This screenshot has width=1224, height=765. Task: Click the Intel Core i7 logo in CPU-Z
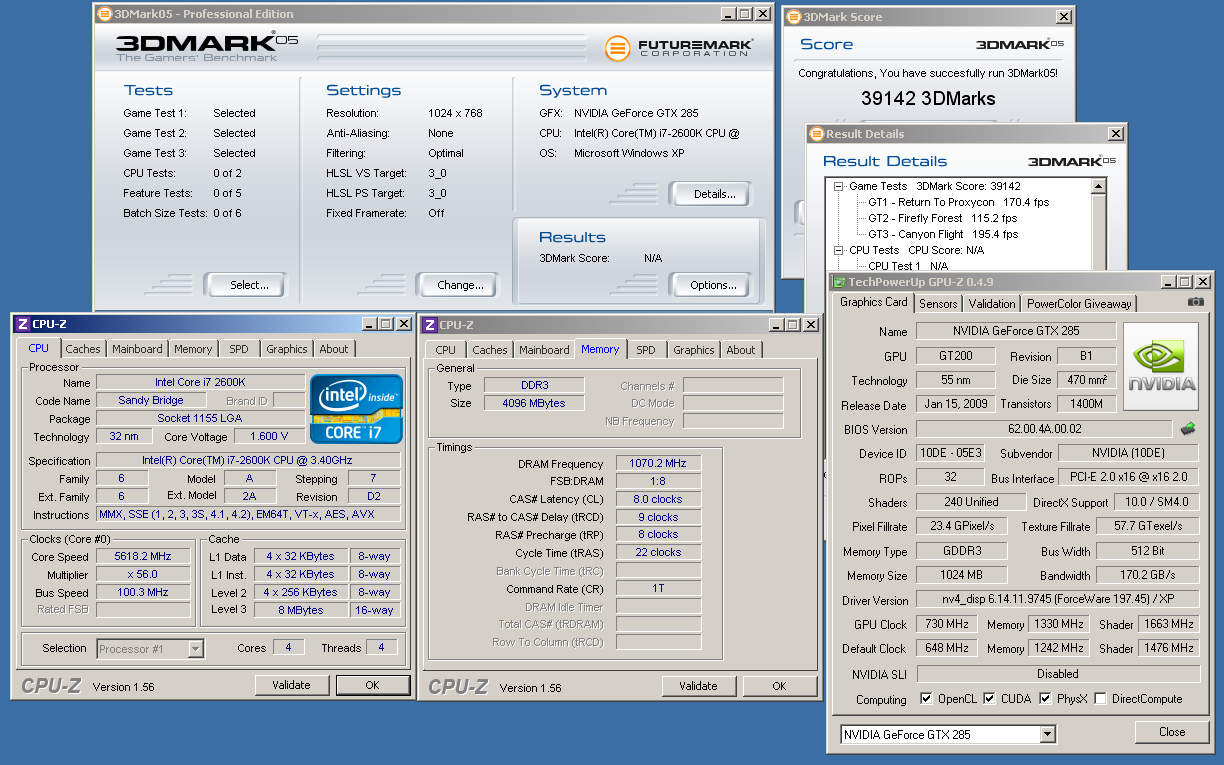356,408
